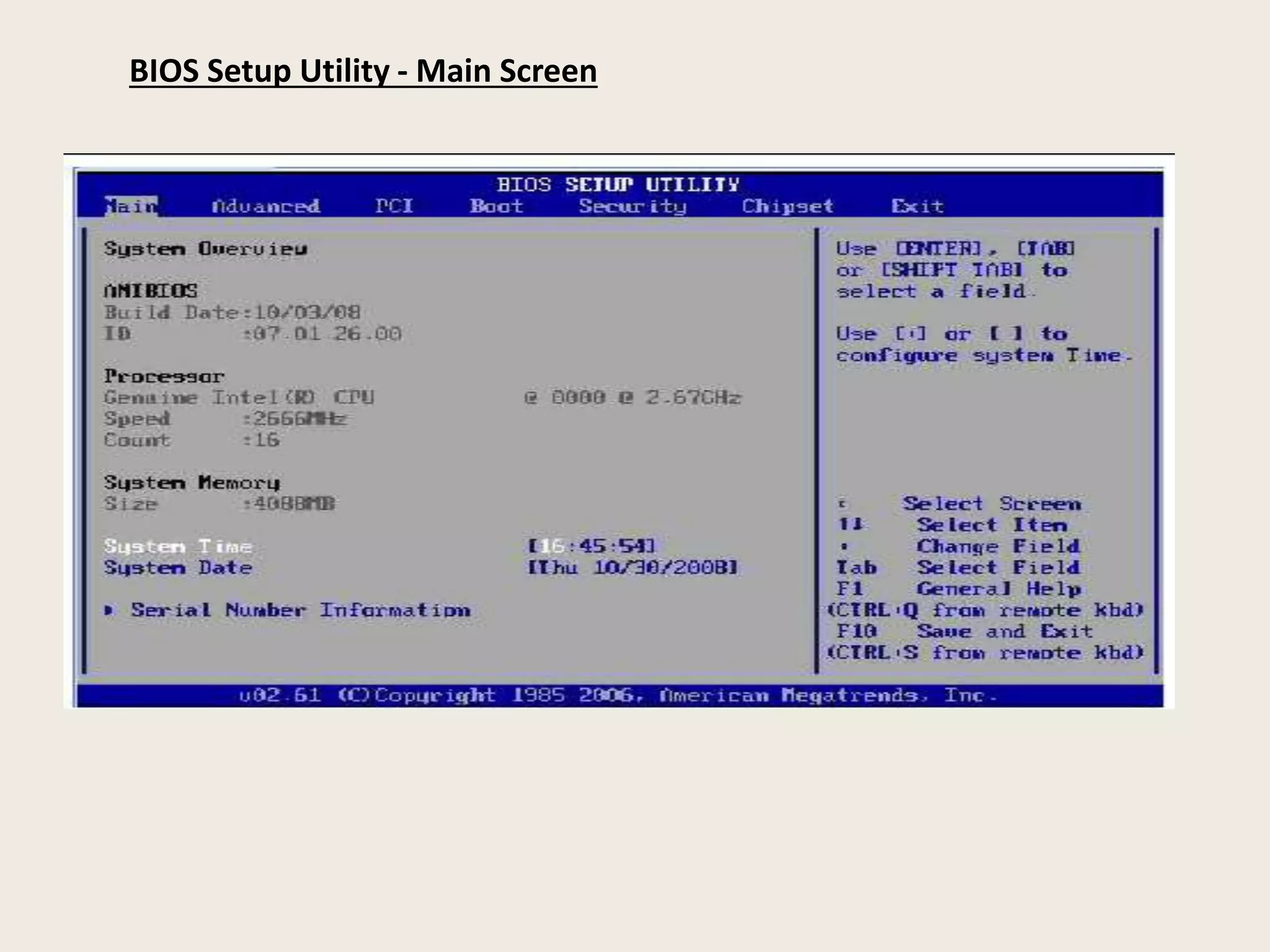Click the Count 16 line

192,440
